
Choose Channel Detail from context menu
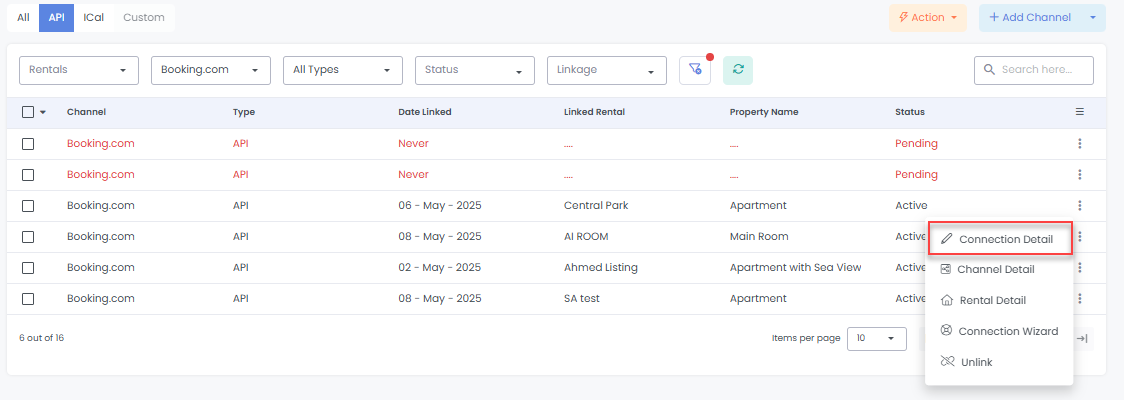999,270
